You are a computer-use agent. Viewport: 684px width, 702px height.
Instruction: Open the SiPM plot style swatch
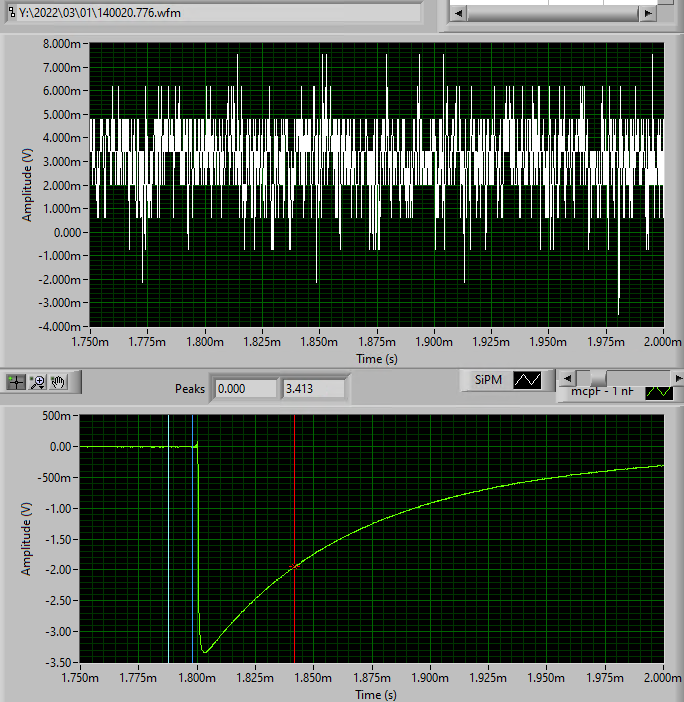[527, 380]
